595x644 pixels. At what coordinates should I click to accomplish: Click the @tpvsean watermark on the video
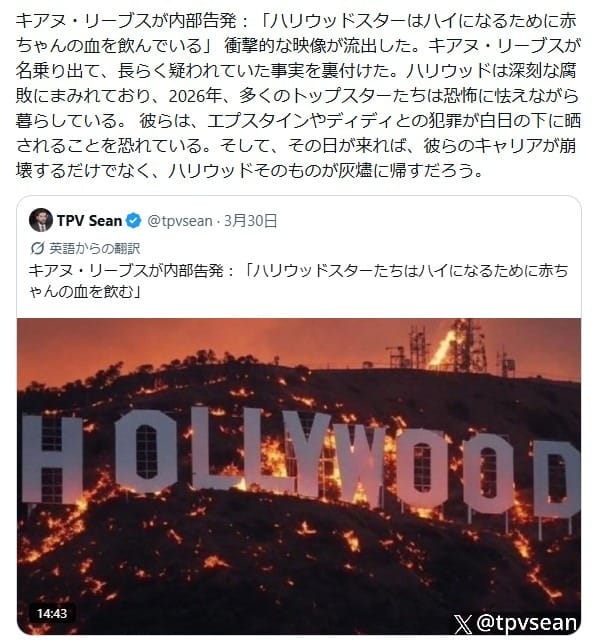[x=526, y=623]
